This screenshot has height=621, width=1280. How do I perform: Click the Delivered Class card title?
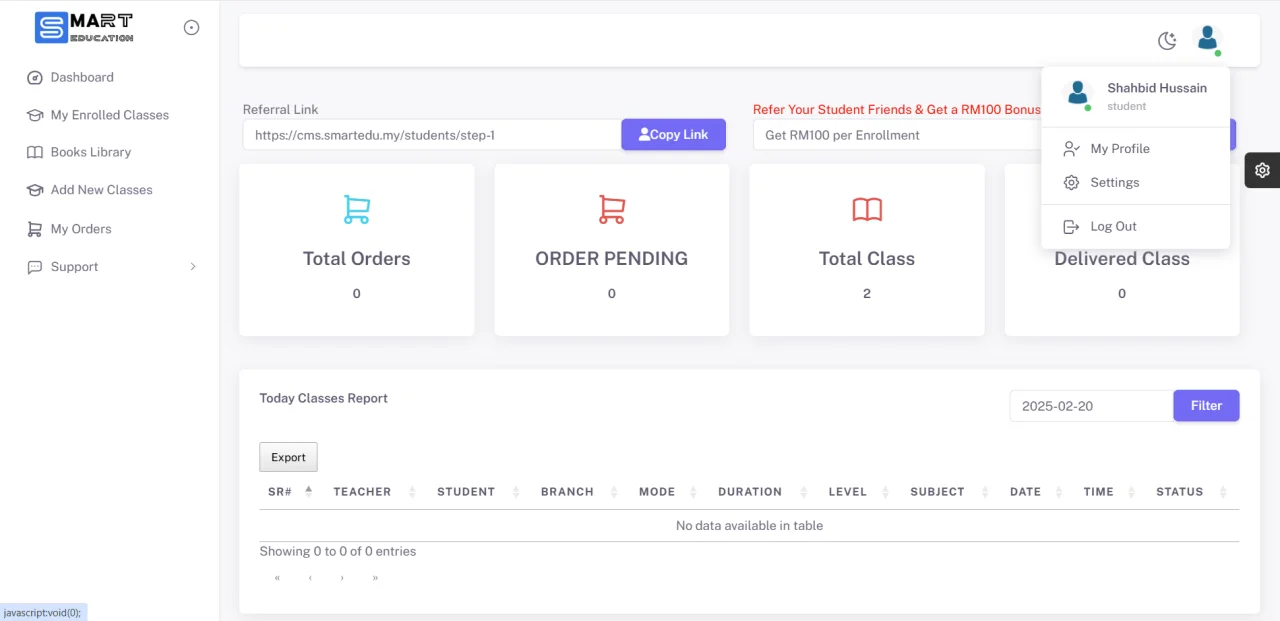(x=1122, y=259)
